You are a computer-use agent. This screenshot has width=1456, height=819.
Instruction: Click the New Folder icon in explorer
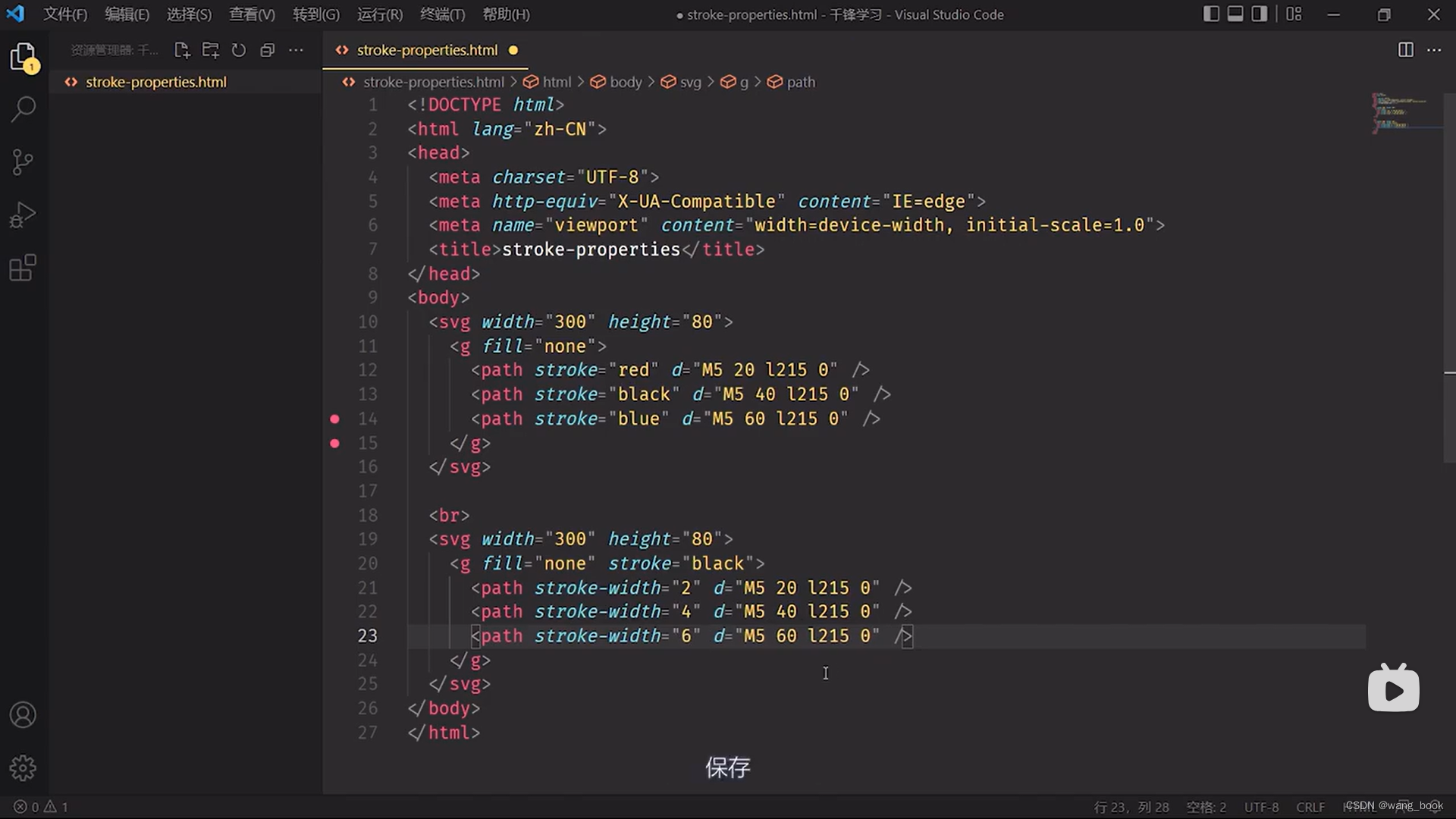(210, 50)
